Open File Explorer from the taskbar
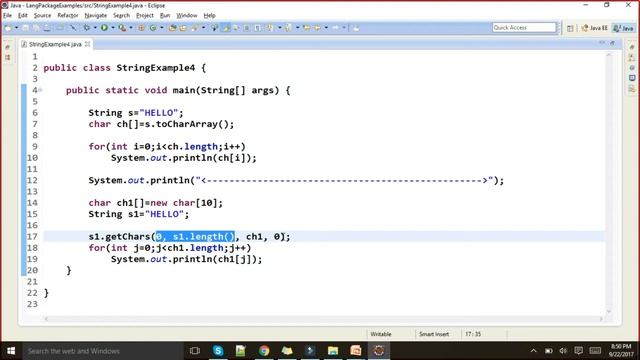 click(x=333, y=351)
